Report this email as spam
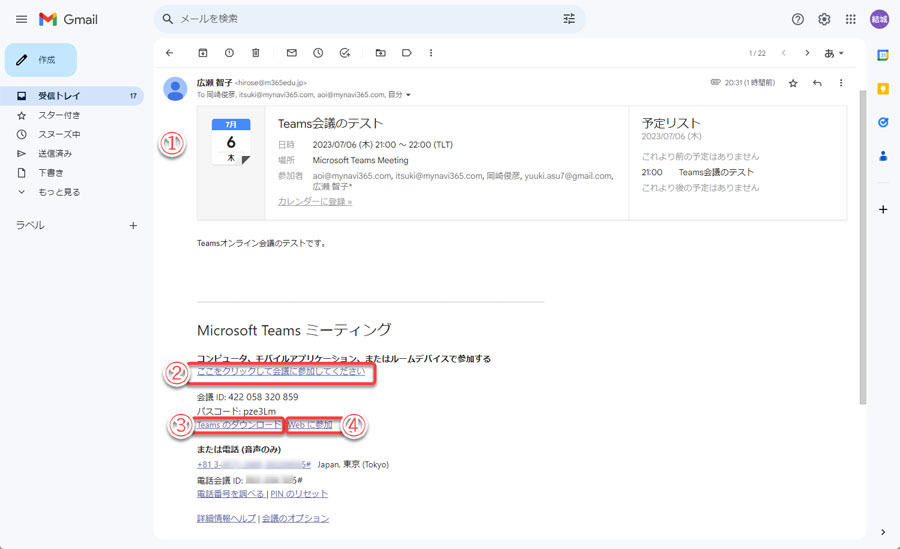The width and height of the screenshot is (900, 549). pos(229,53)
